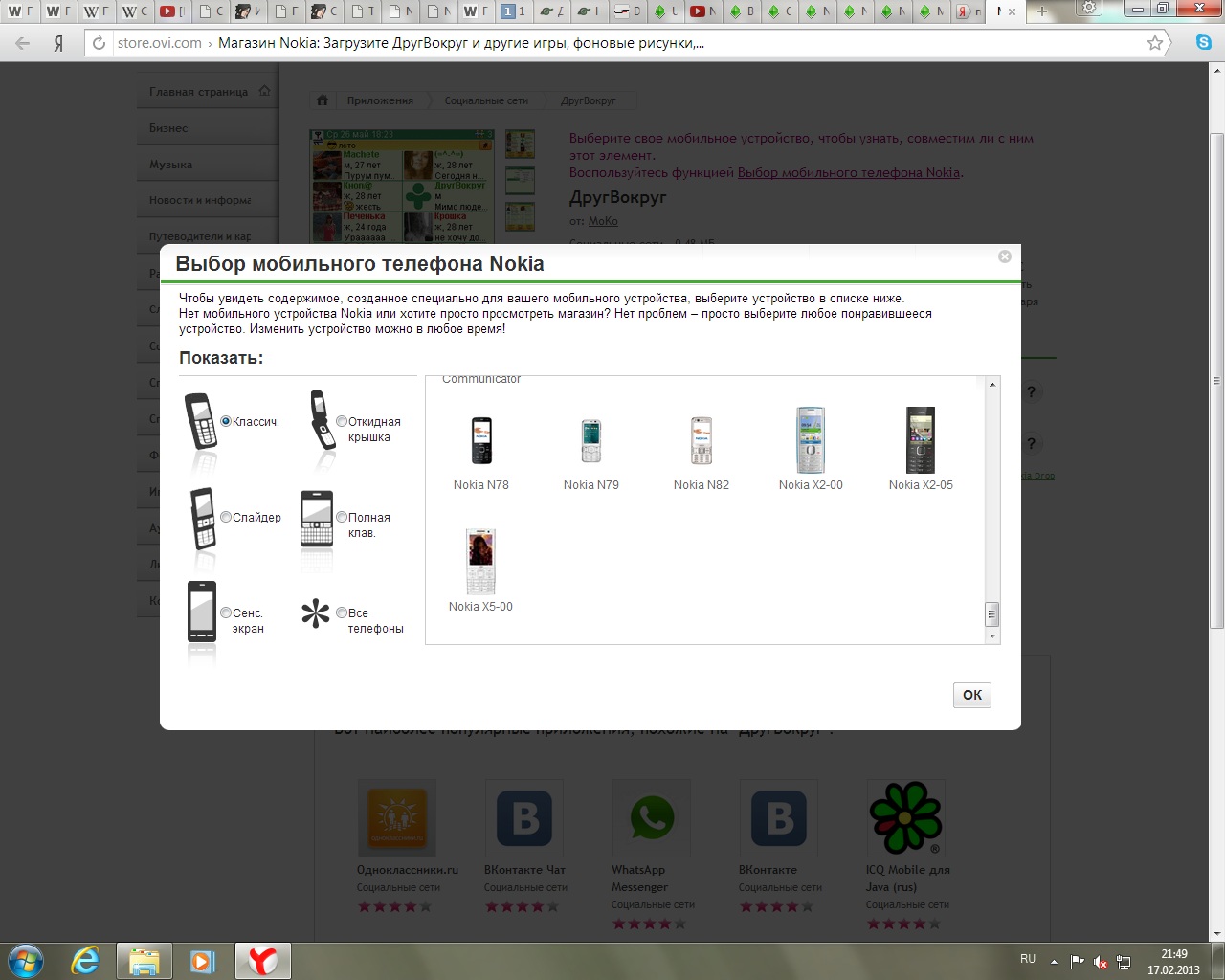Click the page scrollbar down arrow

tap(1216, 933)
